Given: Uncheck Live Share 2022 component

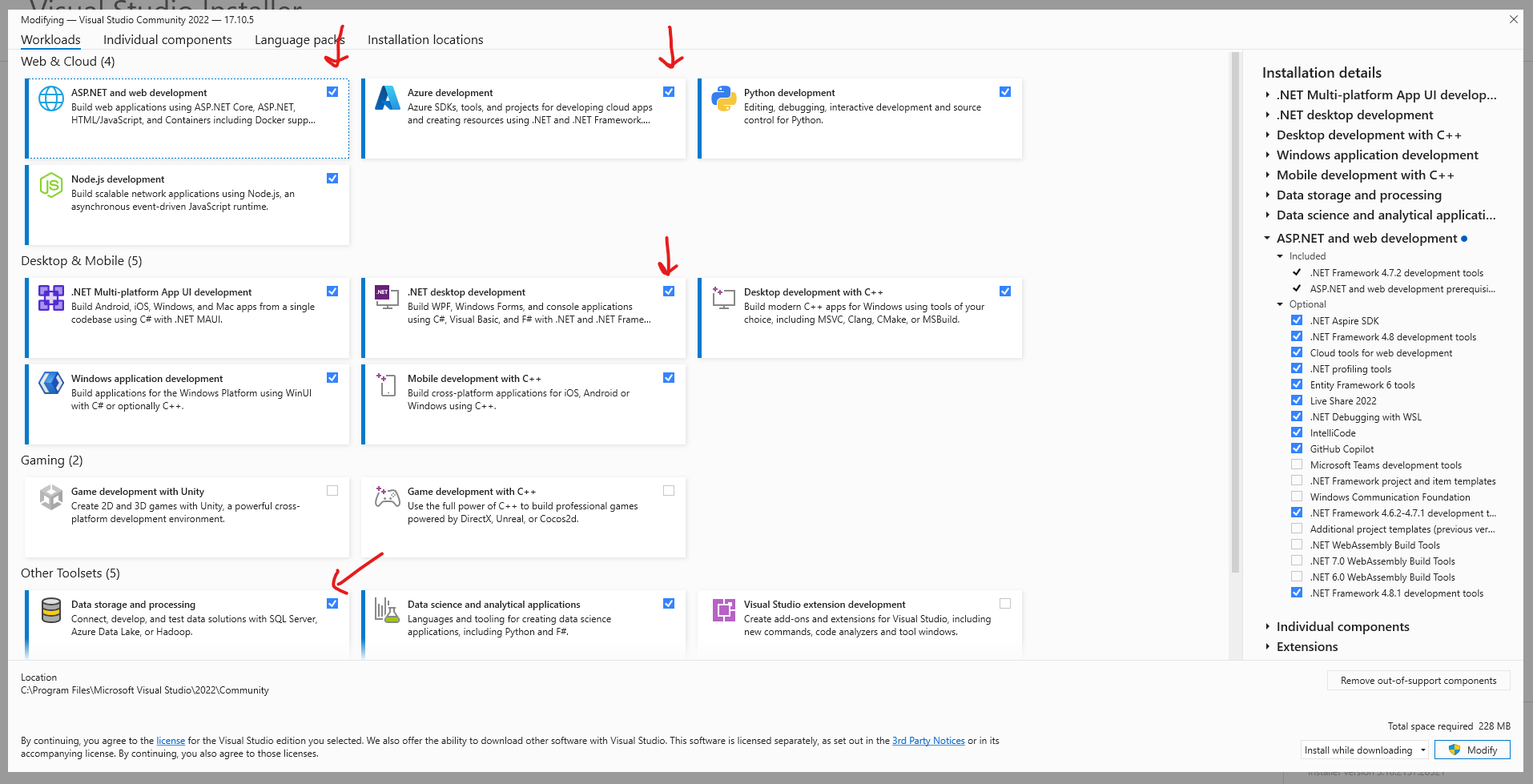Looking at the screenshot, I should pos(1297,400).
